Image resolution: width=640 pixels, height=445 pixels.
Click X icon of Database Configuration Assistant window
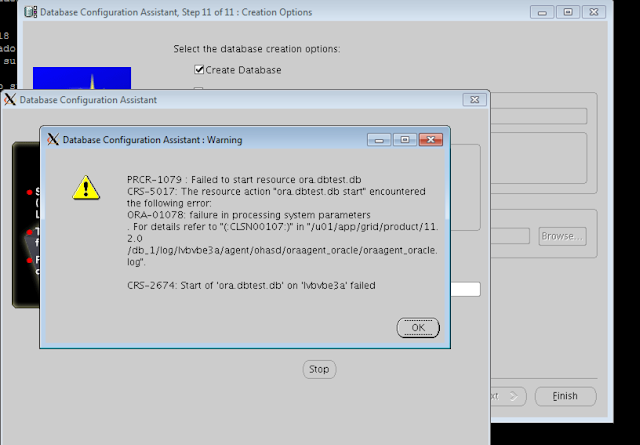tap(10, 100)
